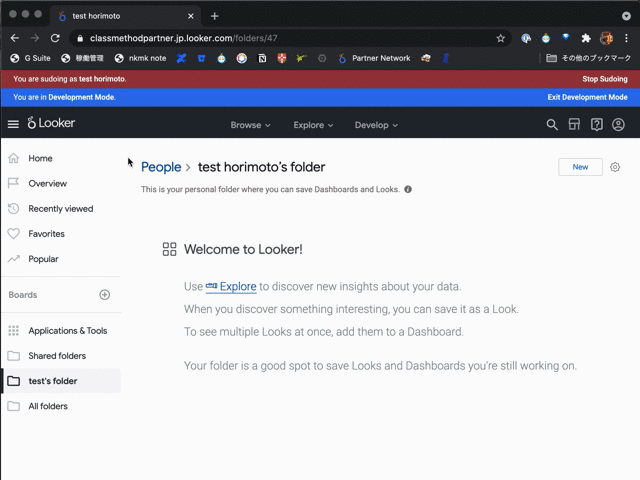Open Applications & Tools in sidebar

point(68,331)
